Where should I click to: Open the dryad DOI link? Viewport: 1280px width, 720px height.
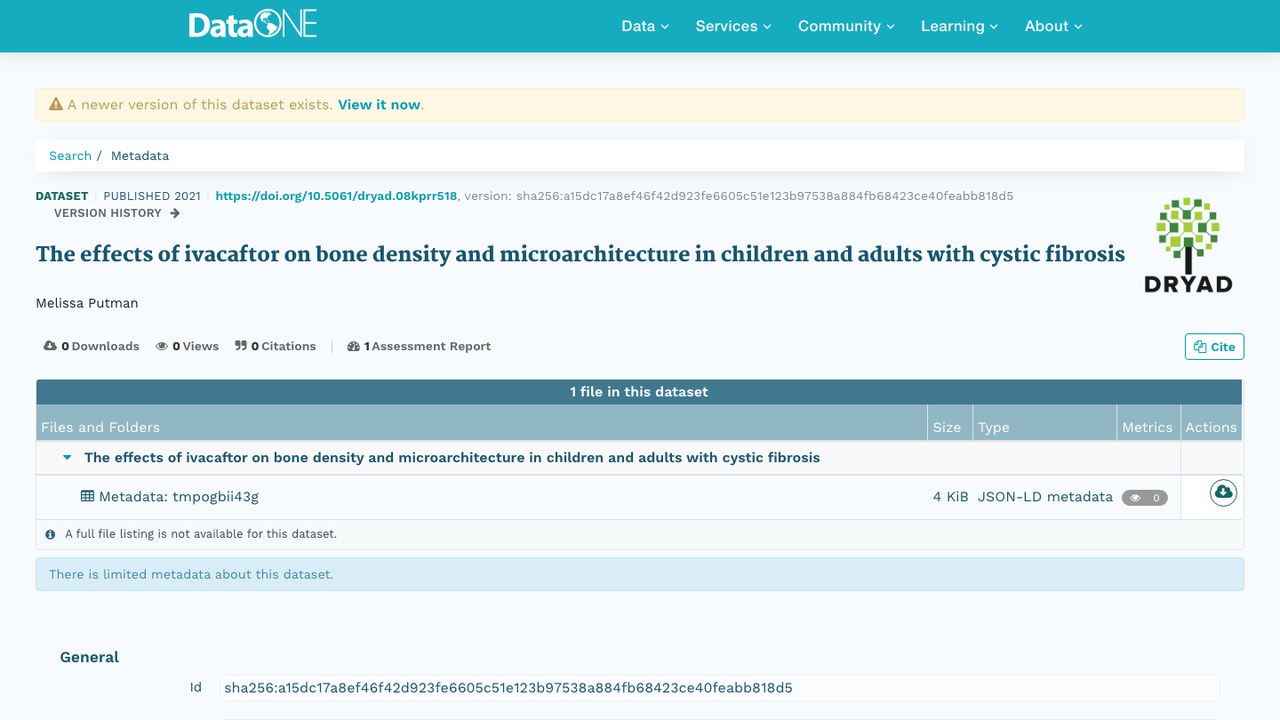(x=336, y=196)
